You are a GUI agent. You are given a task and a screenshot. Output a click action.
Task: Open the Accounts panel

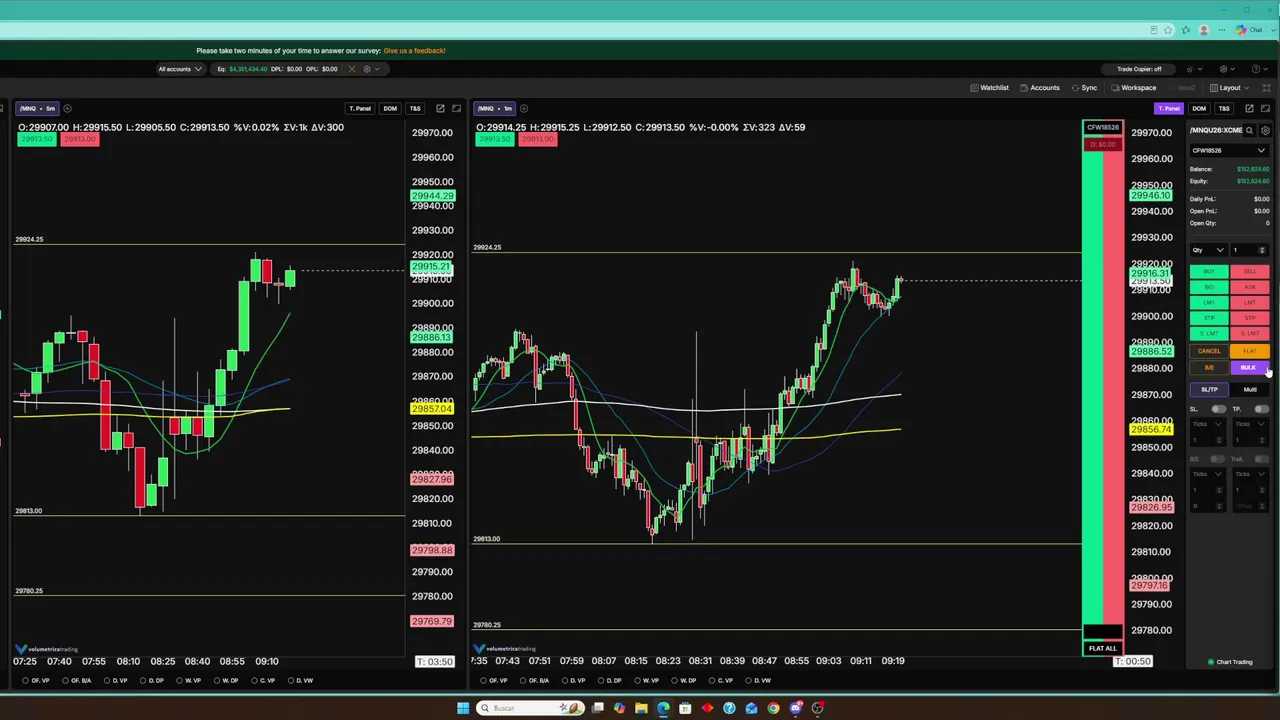(1040, 88)
